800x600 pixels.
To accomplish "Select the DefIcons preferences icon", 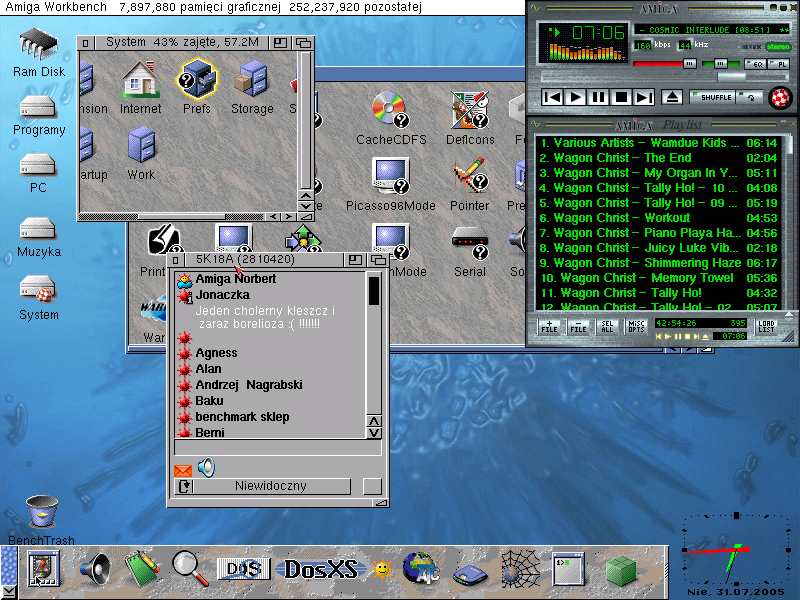I will pos(469,109).
